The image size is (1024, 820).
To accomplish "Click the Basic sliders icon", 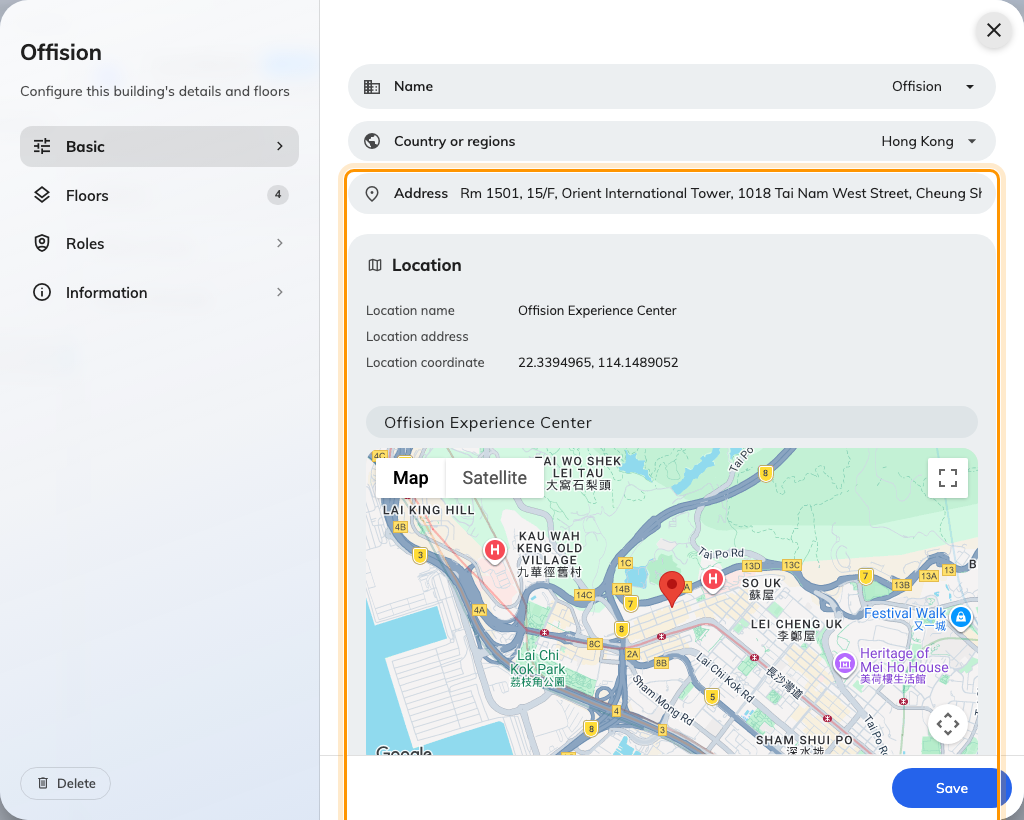I will [x=42, y=146].
